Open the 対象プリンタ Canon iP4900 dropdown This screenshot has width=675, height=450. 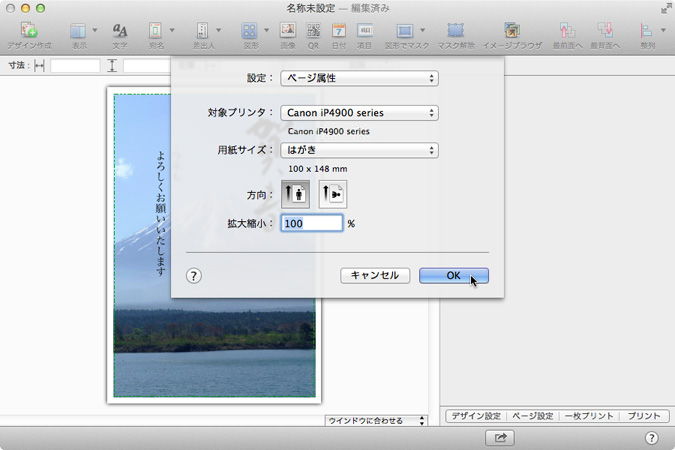[x=359, y=113]
